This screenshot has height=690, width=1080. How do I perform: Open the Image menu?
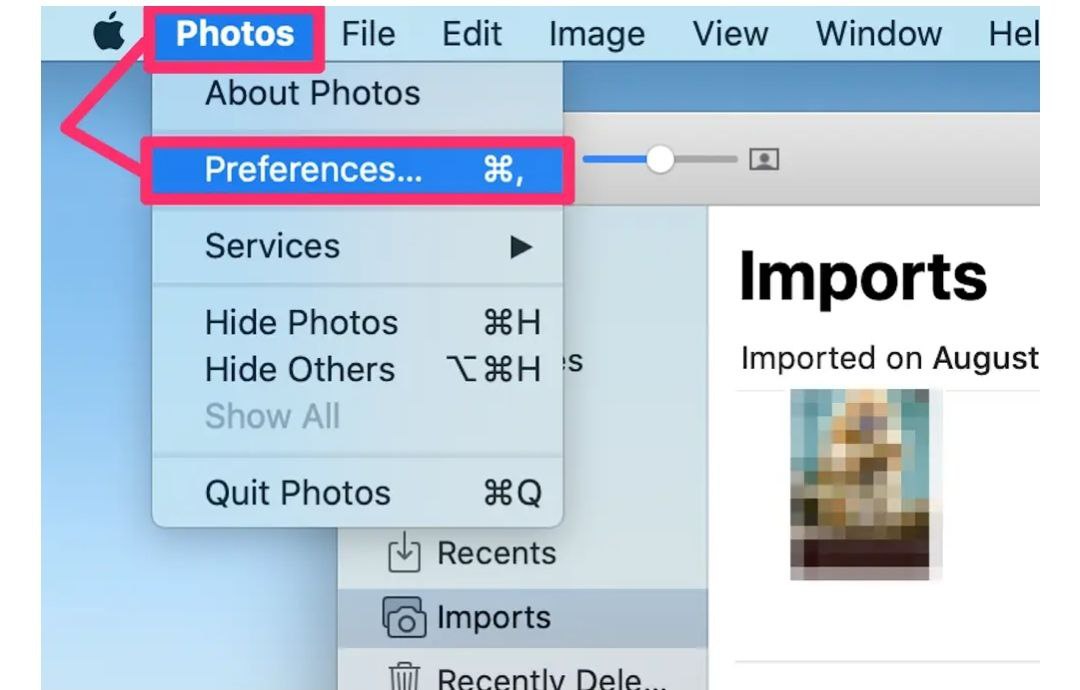[597, 34]
